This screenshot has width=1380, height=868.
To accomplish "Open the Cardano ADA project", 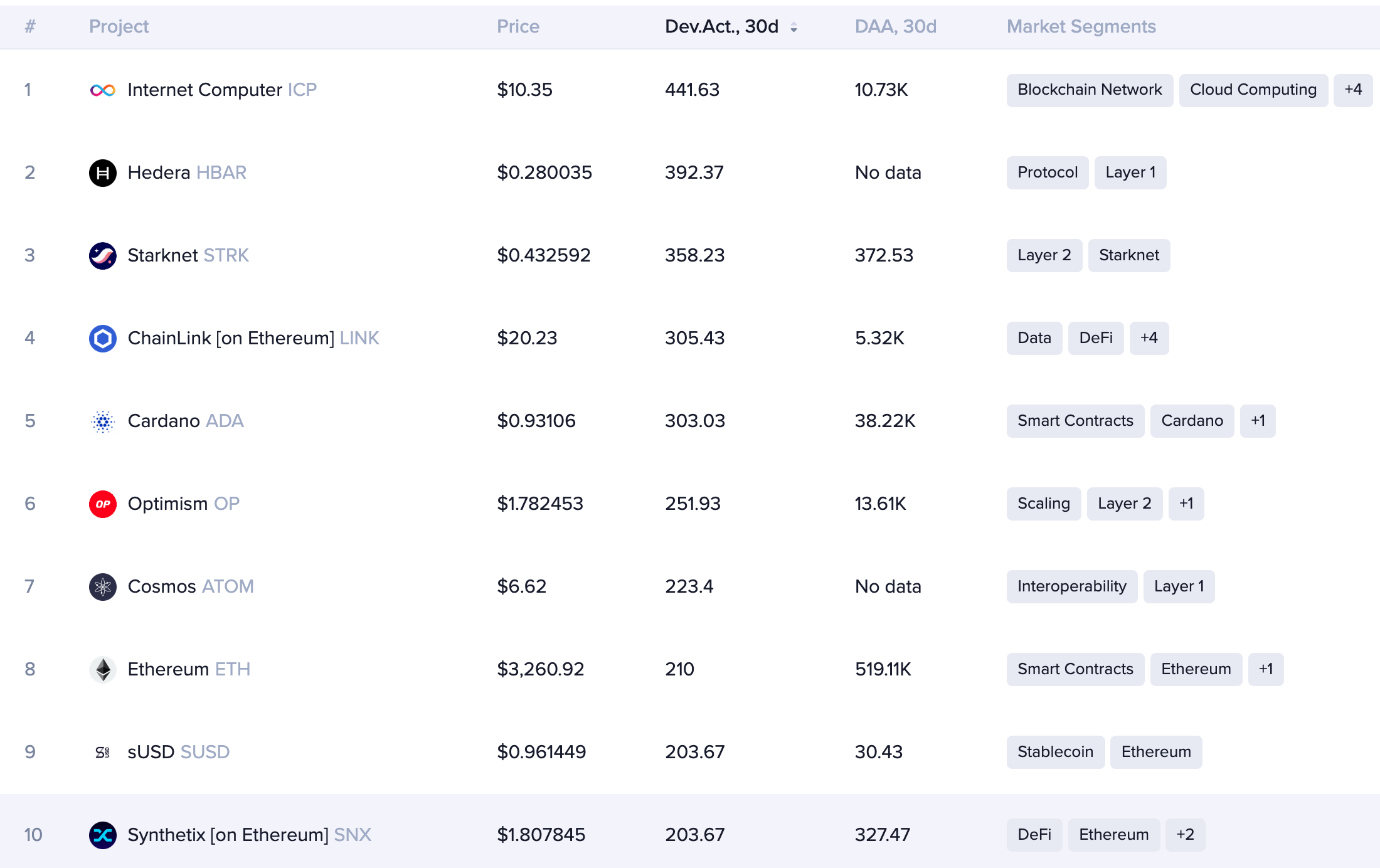I will (x=186, y=421).
